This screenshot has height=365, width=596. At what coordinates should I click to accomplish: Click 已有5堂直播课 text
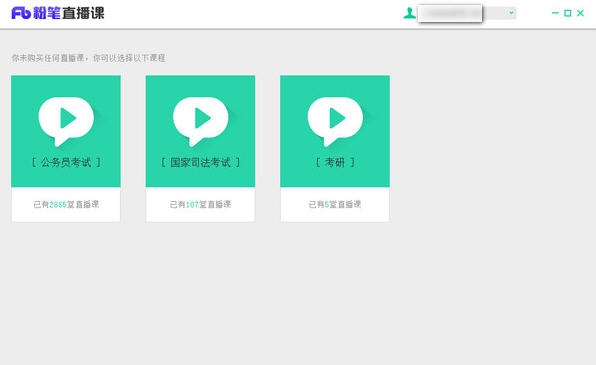pyautogui.click(x=335, y=204)
